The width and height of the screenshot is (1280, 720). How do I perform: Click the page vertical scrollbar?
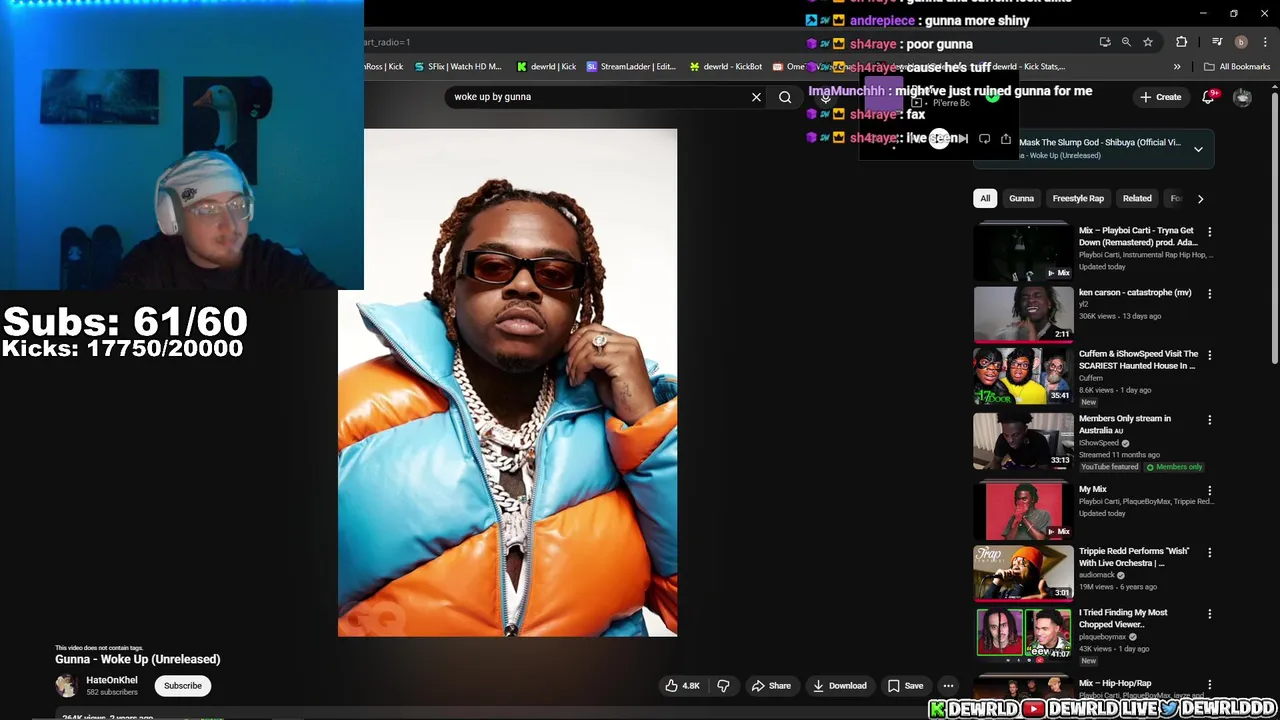(x=1274, y=228)
